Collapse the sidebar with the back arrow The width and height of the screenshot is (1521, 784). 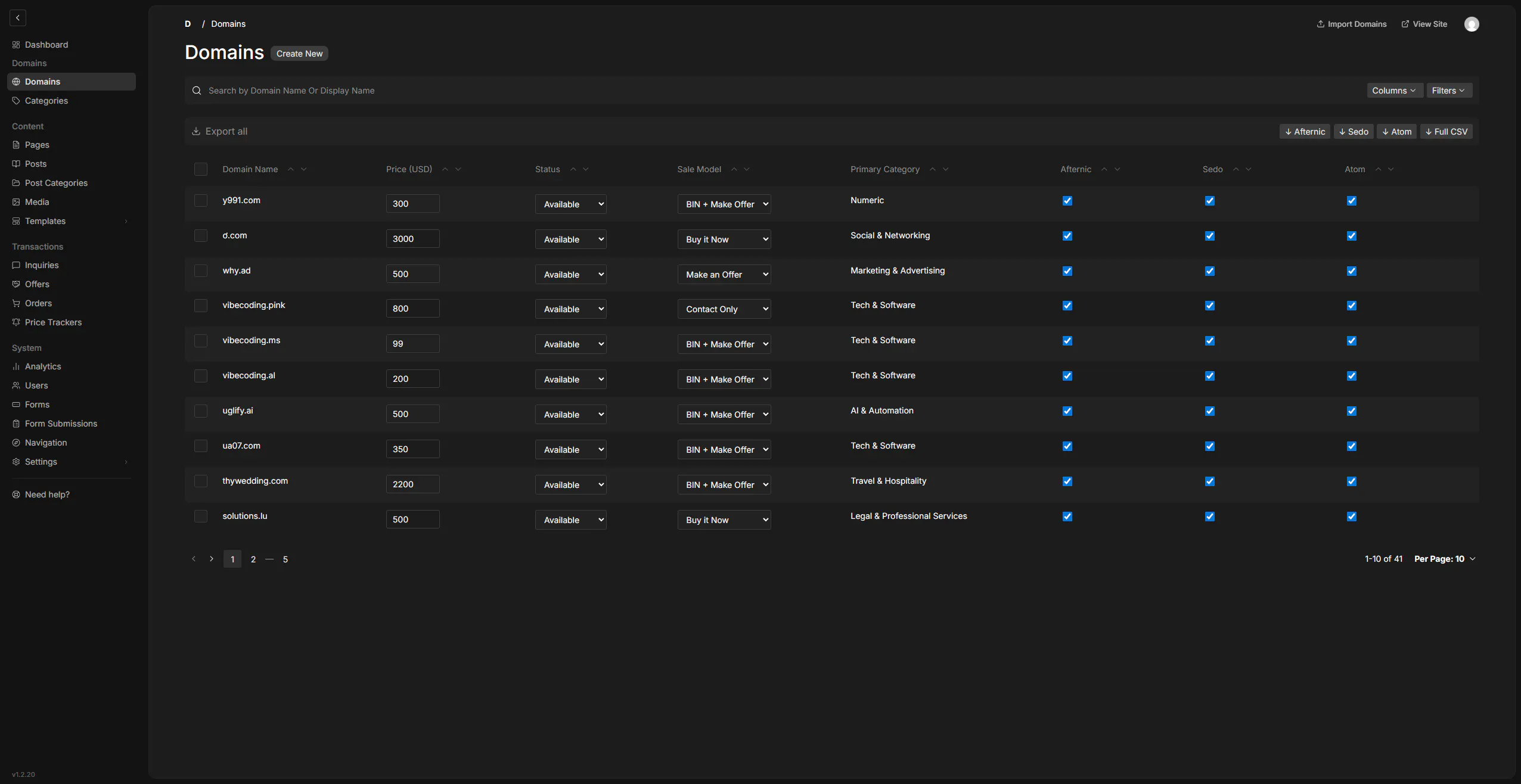point(18,18)
